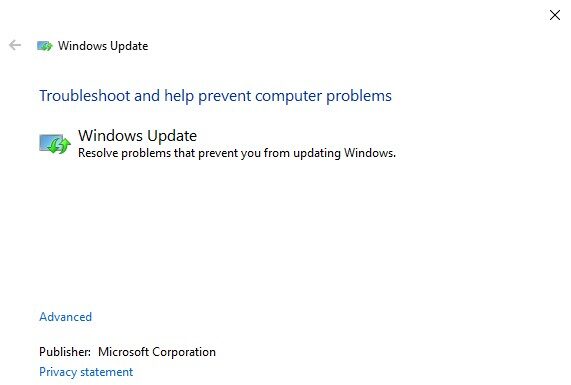Click the monitor graphic of the large icon
The height and width of the screenshot is (385, 571).
48,142
